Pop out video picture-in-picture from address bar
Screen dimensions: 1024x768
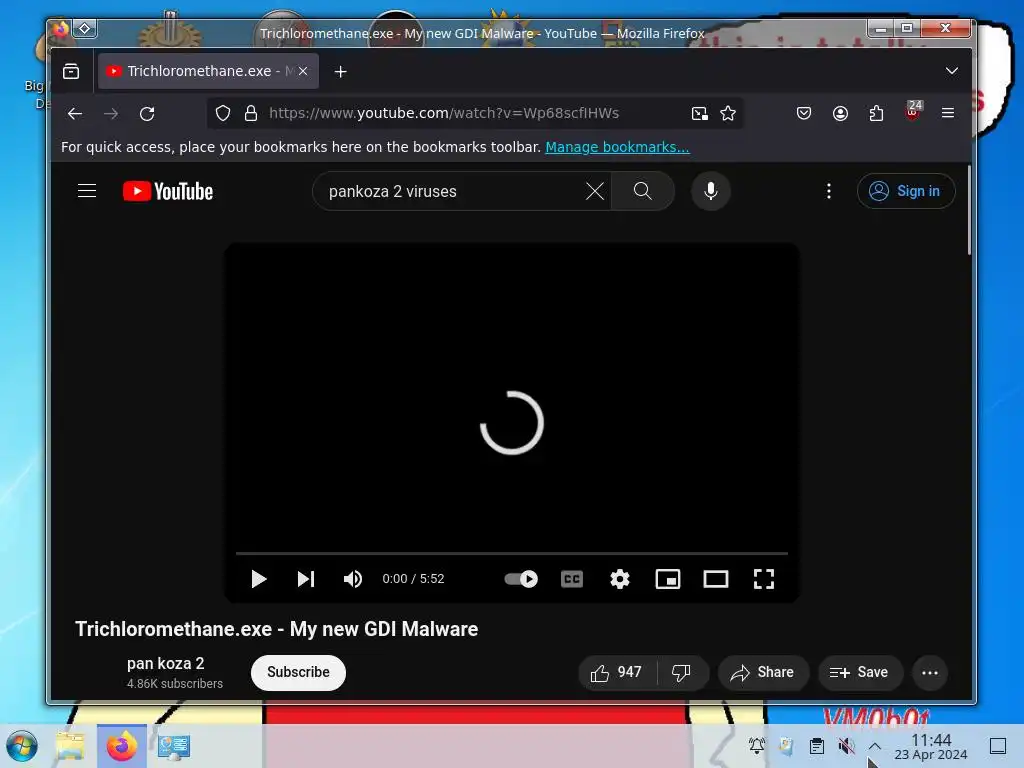pos(699,114)
